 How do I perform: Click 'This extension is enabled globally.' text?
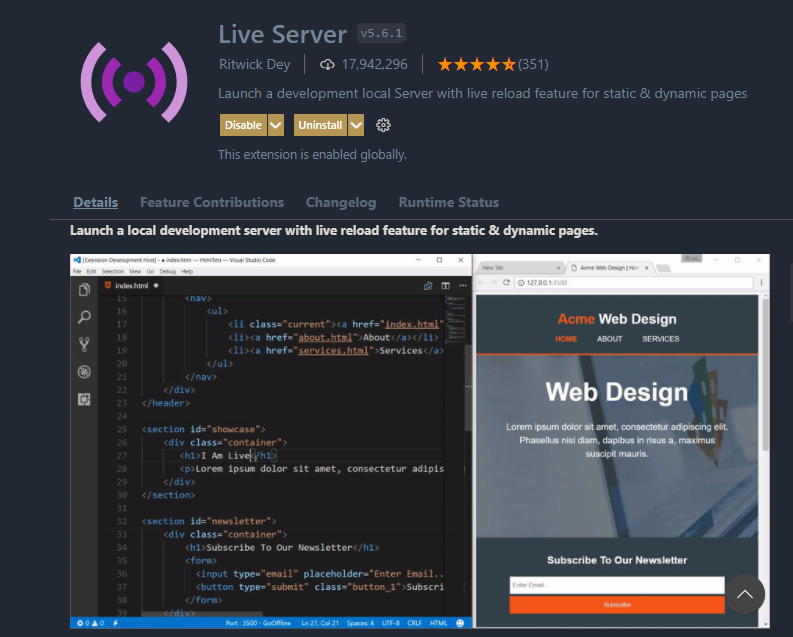(x=312, y=155)
